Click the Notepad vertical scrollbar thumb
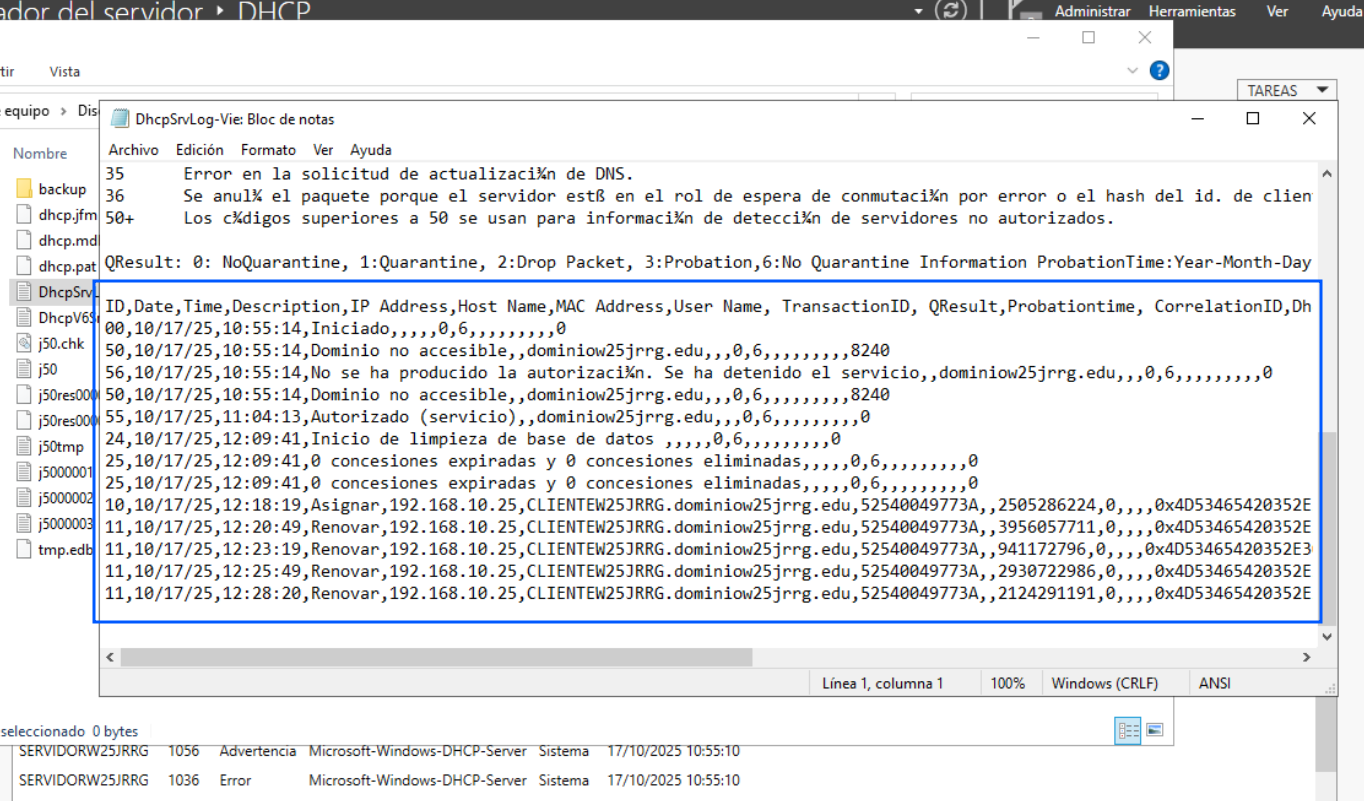 tap(1328, 528)
